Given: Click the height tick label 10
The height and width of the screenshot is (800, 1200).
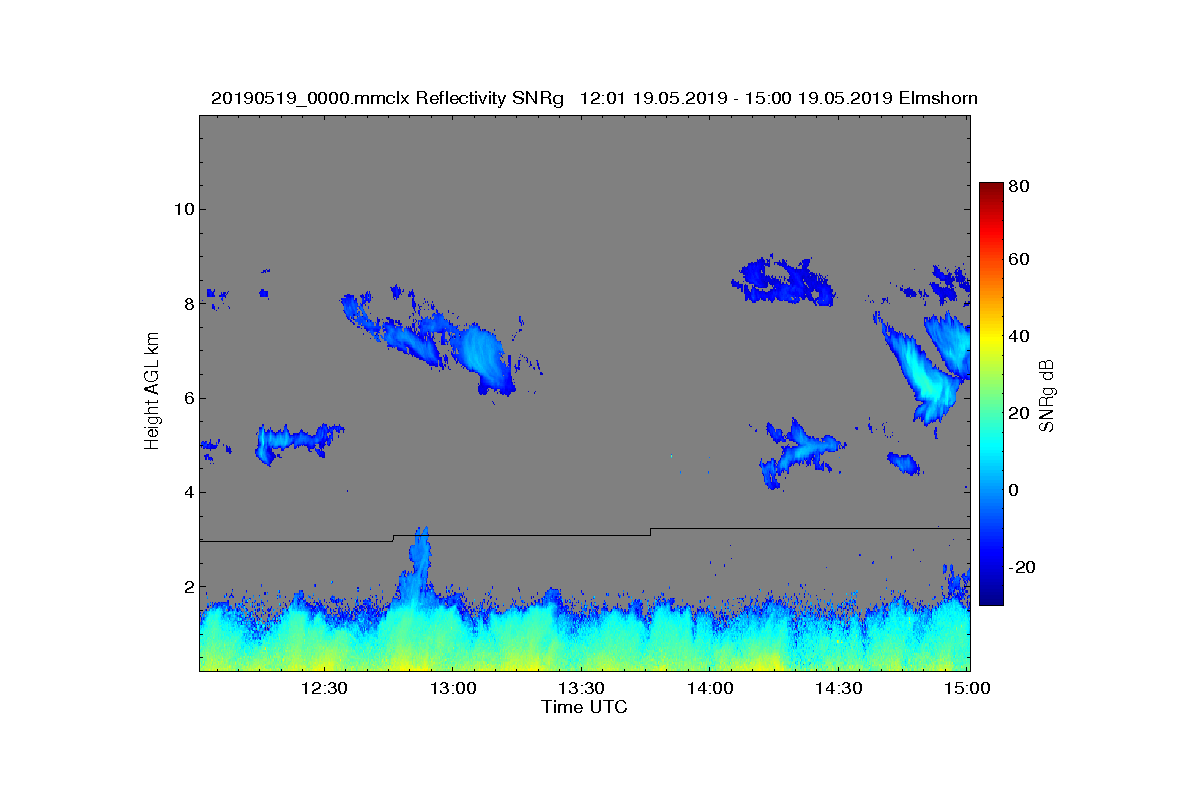Looking at the screenshot, I should (182, 209).
